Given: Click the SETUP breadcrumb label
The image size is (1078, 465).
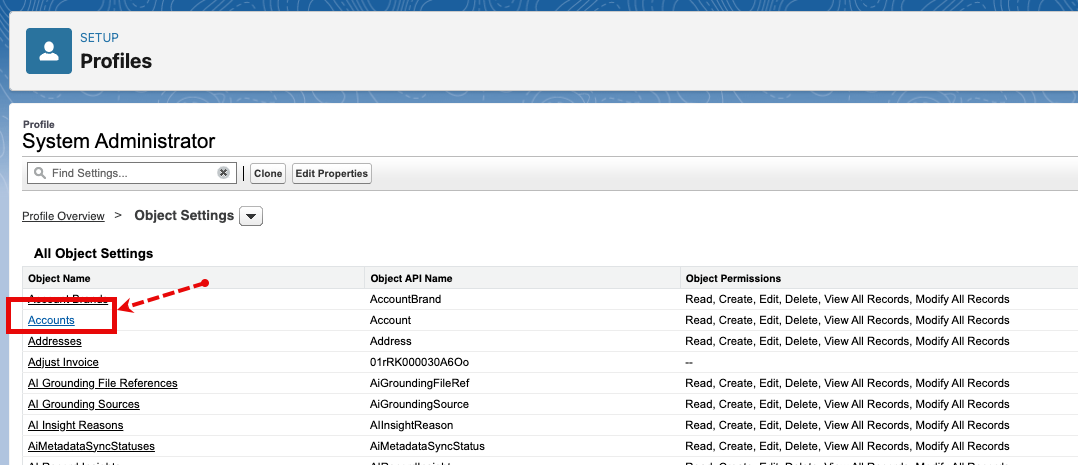Looking at the screenshot, I should click(99, 38).
